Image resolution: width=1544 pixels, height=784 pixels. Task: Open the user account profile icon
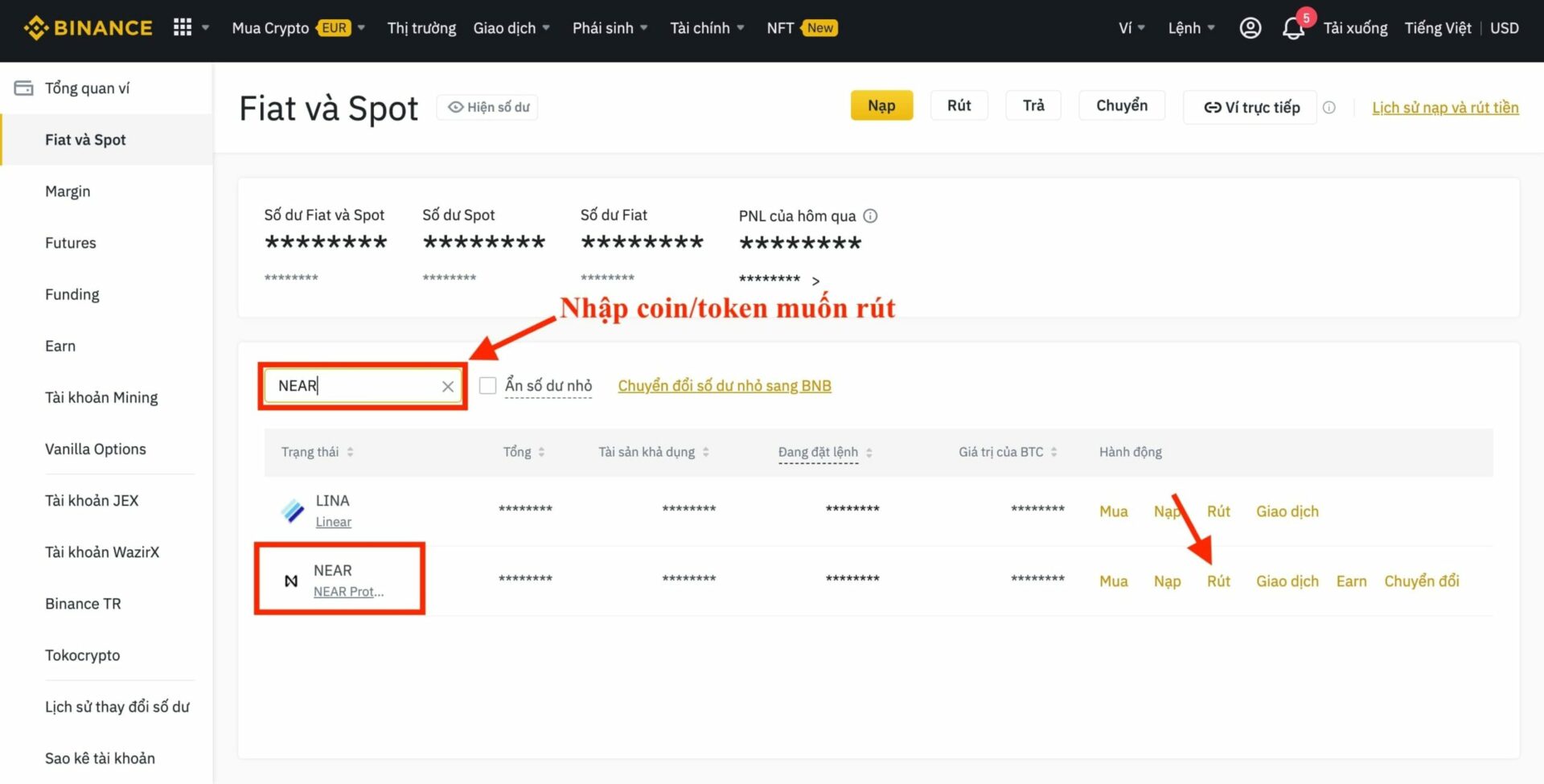pos(1250,28)
